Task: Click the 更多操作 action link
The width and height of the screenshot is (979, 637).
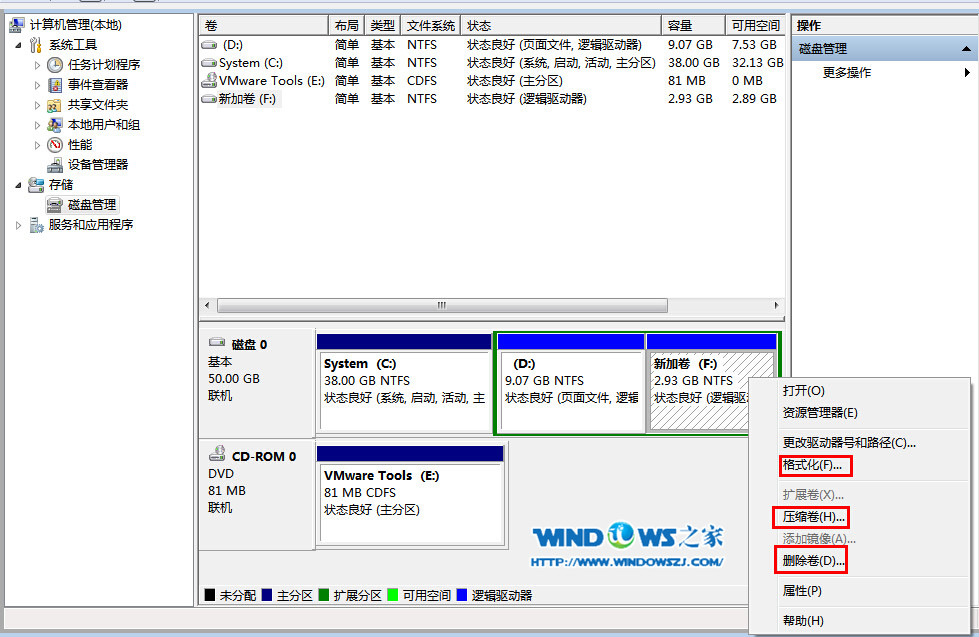Action: tap(847, 72)
